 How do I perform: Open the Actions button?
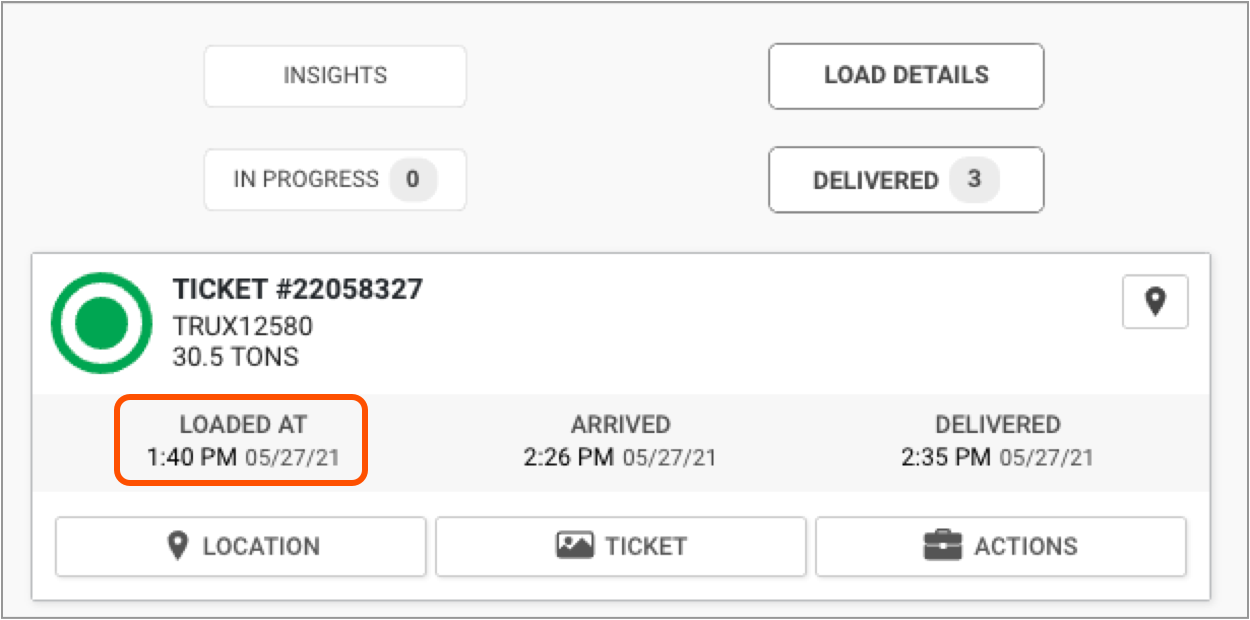click(1001, 546)
